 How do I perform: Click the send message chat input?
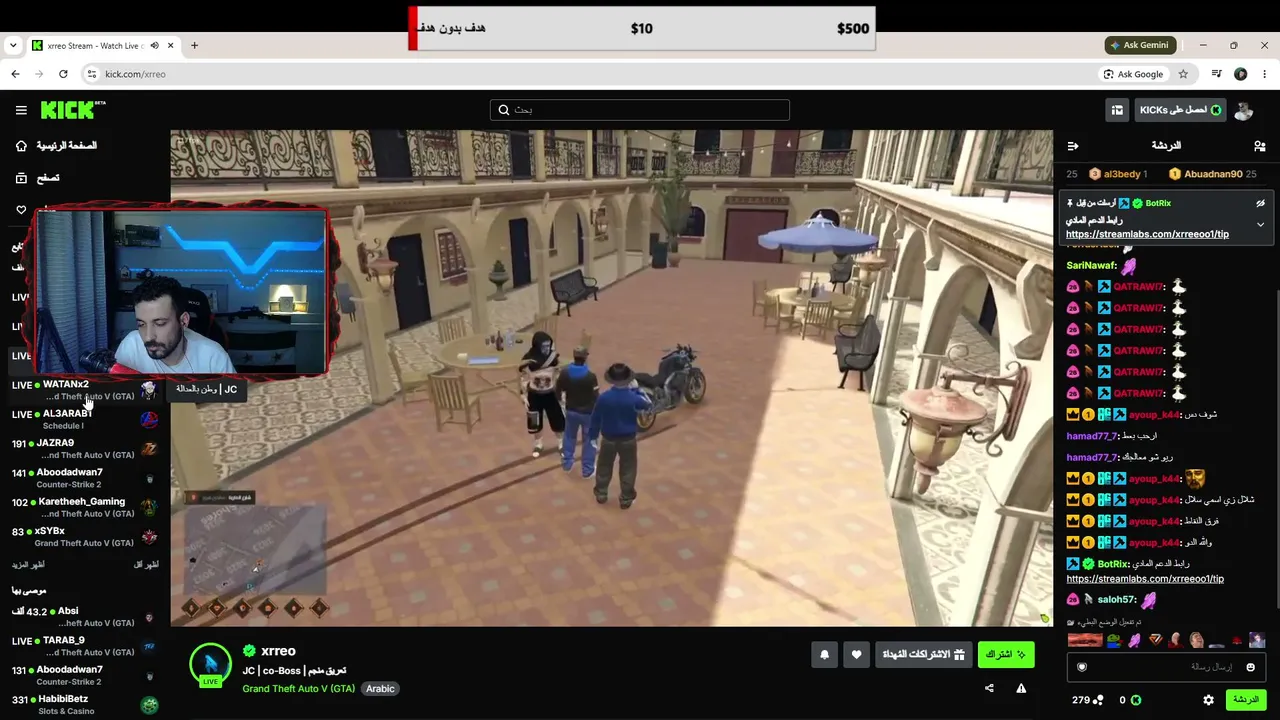1166,667
